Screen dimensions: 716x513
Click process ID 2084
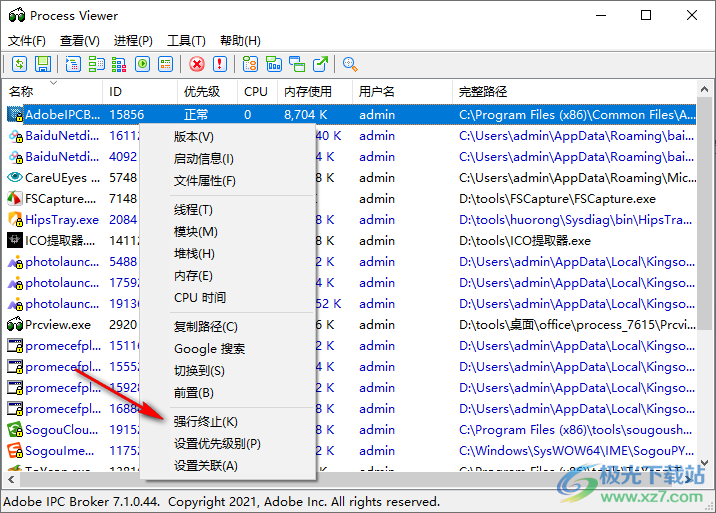point(123,219)
